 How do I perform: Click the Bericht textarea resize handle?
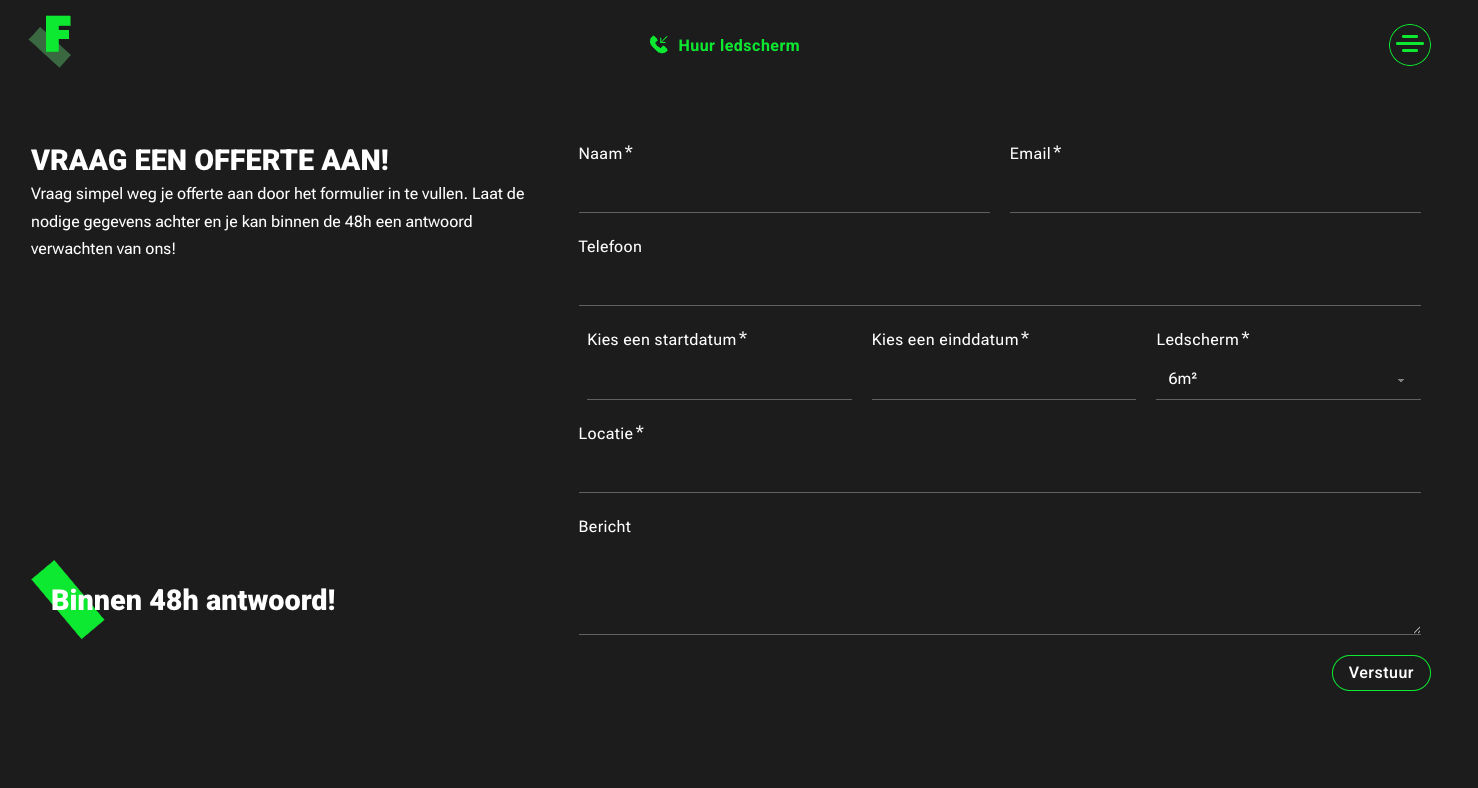[1416, 629]
